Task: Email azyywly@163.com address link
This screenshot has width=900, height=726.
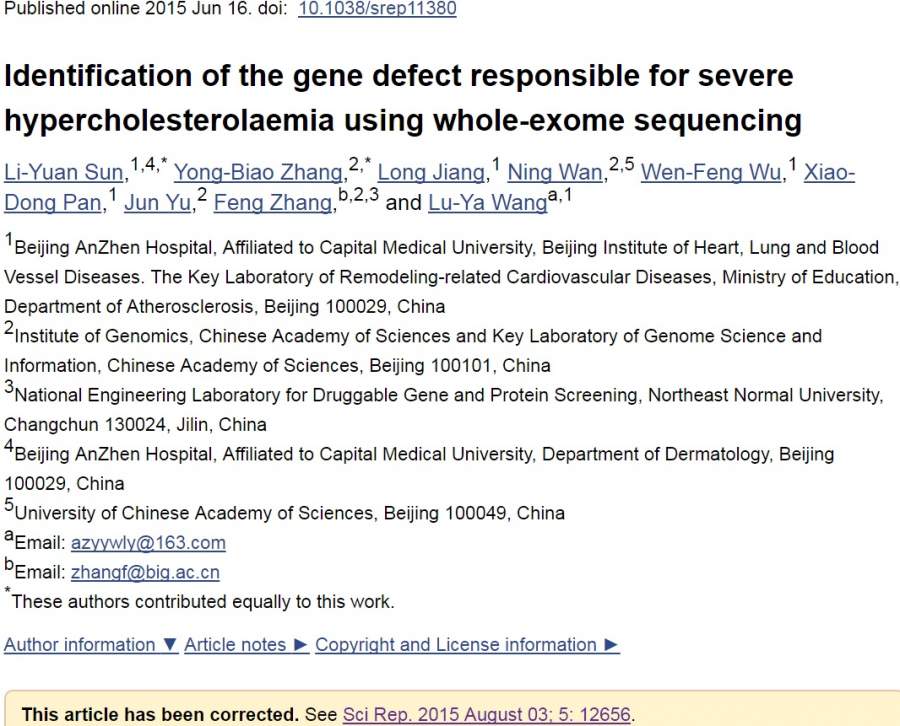Action: pyautogui.click(x=148, y=543)
